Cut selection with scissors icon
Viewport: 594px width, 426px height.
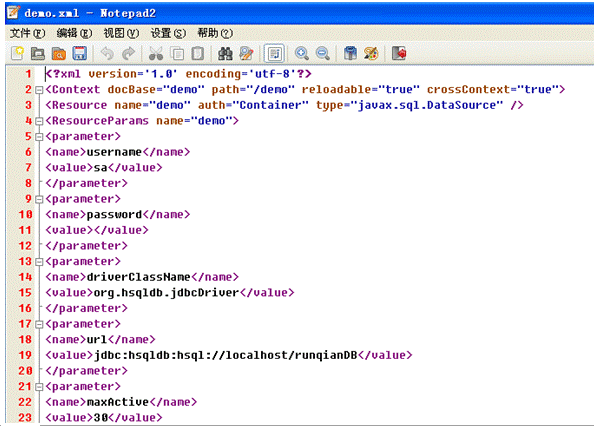pos(156,53)
